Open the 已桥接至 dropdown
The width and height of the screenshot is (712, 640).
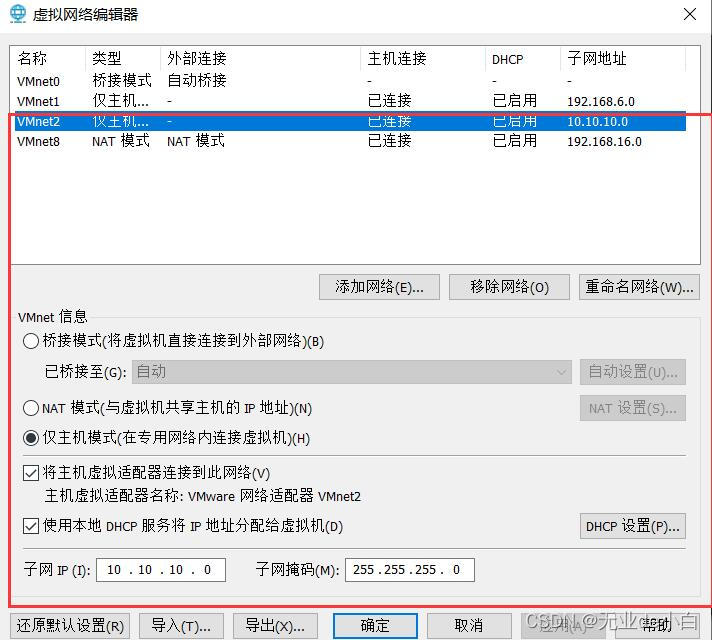(x=351, y=372)
